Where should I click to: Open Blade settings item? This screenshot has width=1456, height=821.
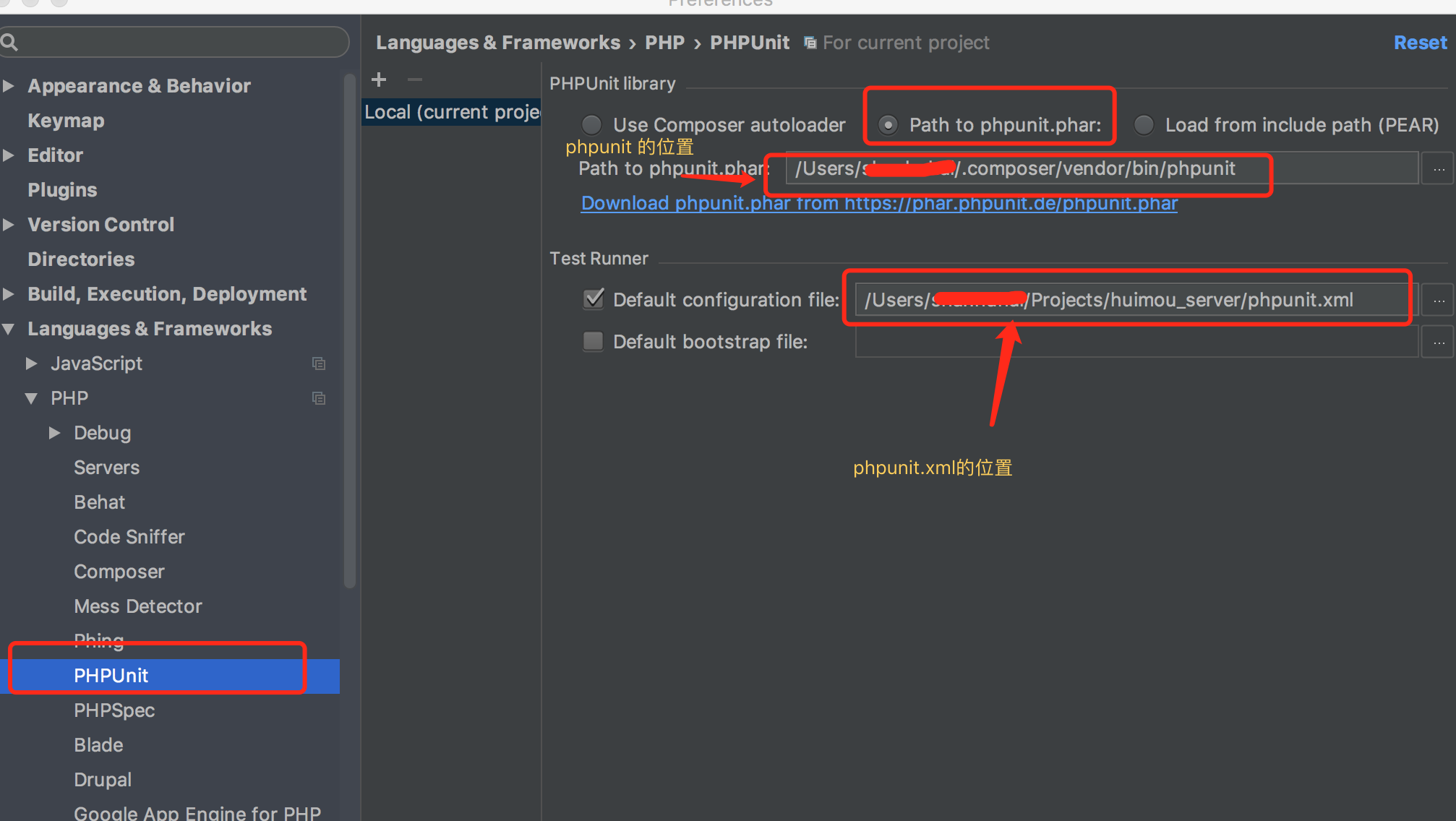98,745
